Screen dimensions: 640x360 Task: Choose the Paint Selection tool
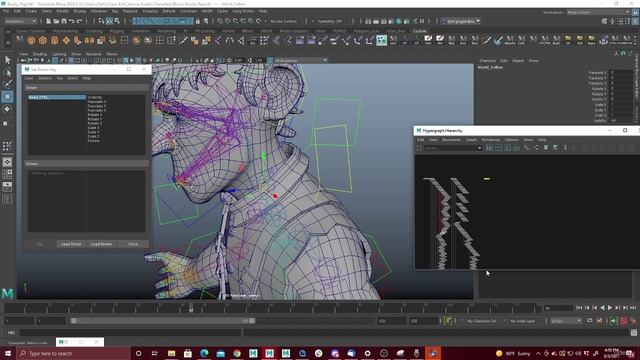pyautogui.click(x=7, y=84)
